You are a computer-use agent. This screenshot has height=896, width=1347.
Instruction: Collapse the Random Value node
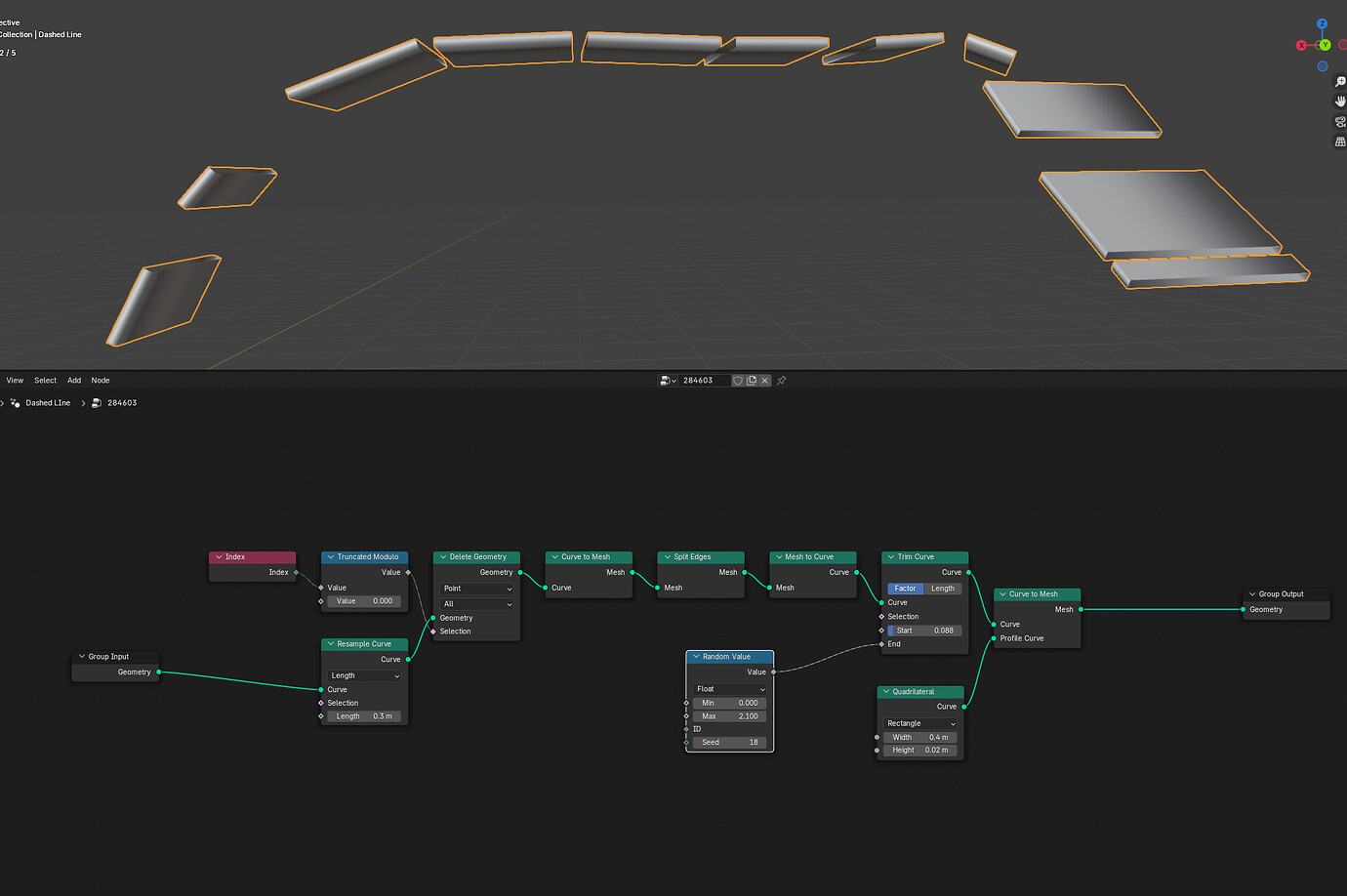[x=696, y=657]
